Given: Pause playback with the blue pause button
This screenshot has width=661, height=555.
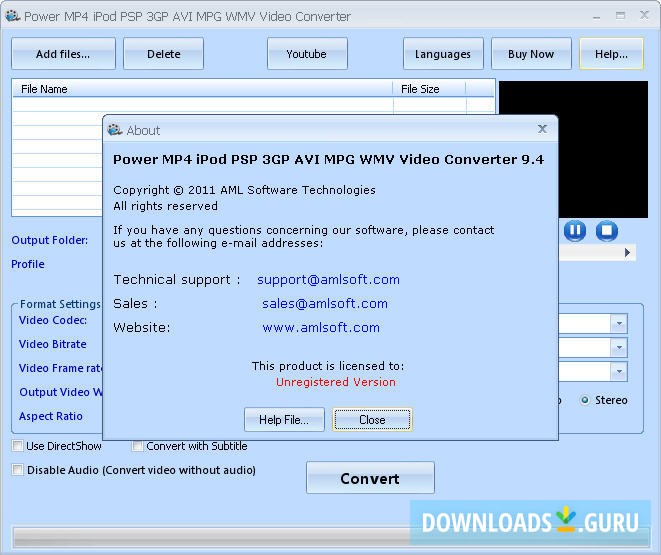Looking at the screenshot, I should (x=575, y=231).
